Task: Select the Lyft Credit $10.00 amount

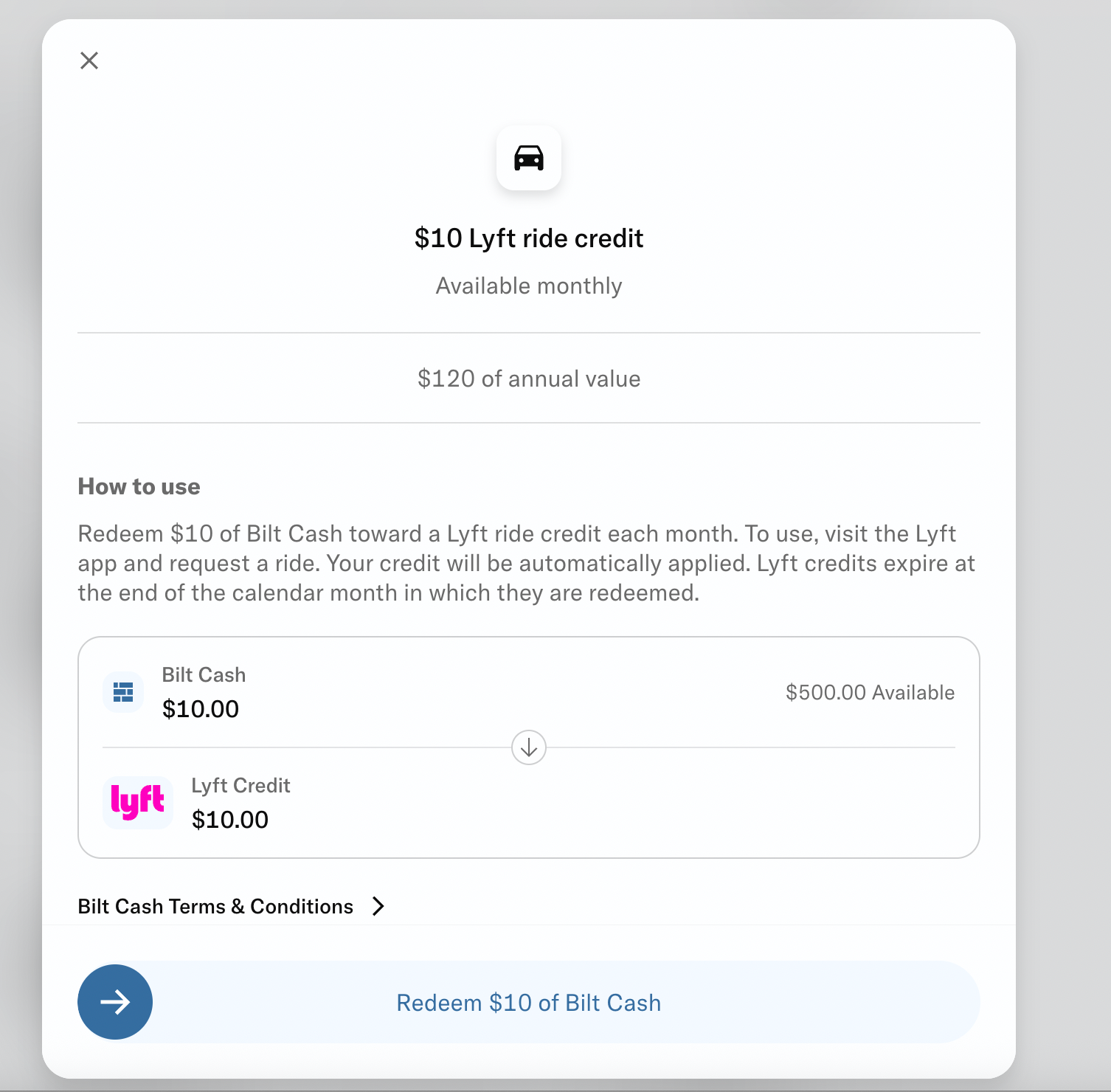Action: click(230, 819)
